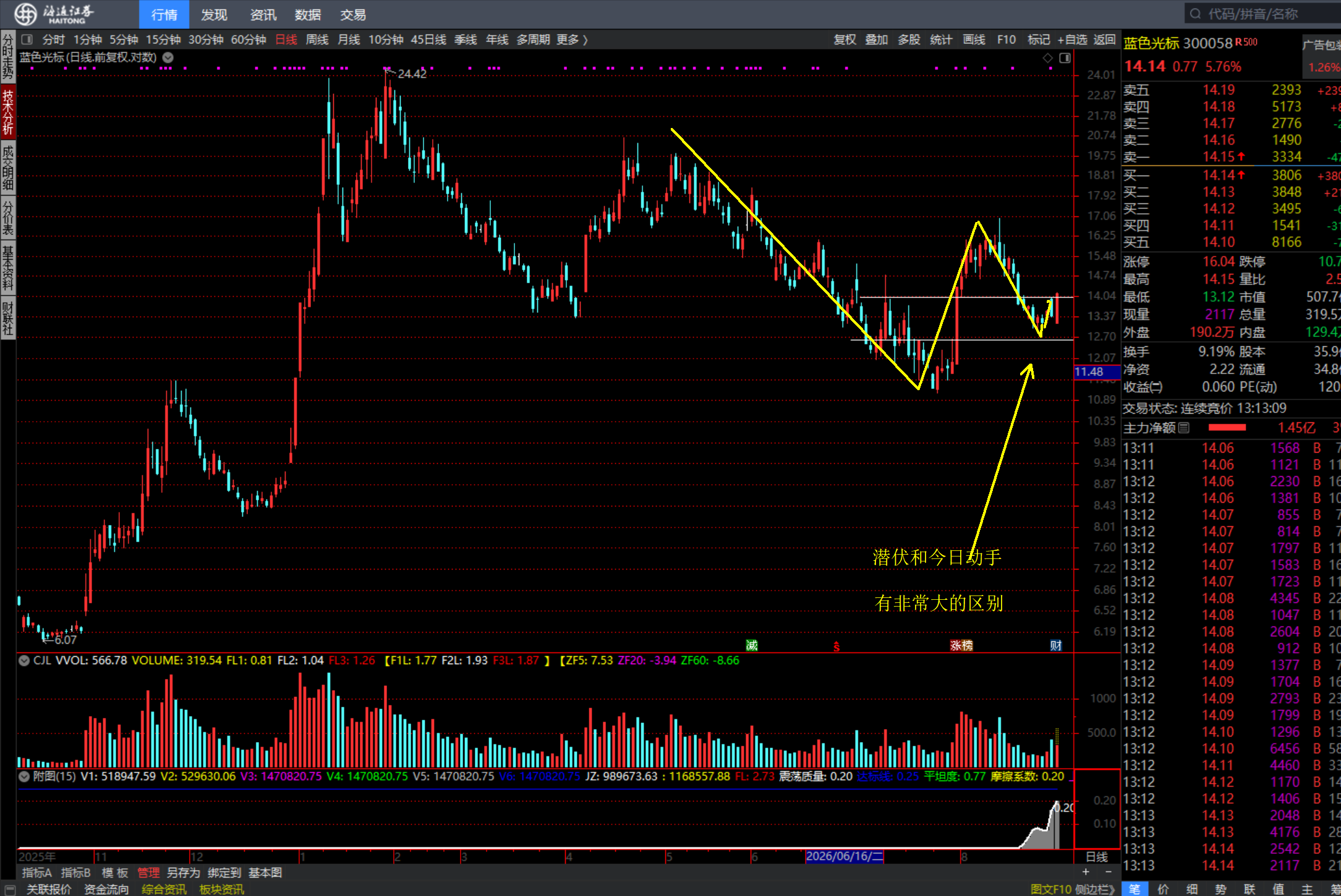
Task: Click the 财 marker on the chart
Action: click(x=1056, y=646)
